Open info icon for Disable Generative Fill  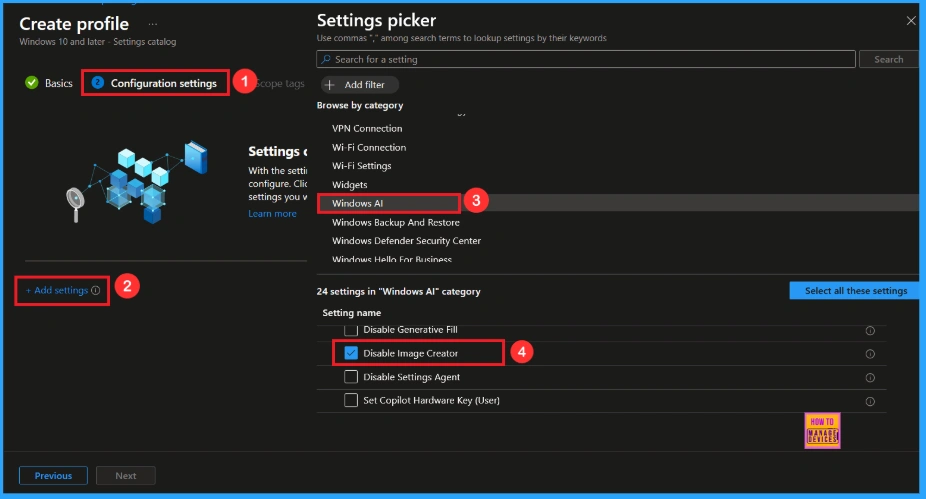pyautogui.click(x=870, y=331)
